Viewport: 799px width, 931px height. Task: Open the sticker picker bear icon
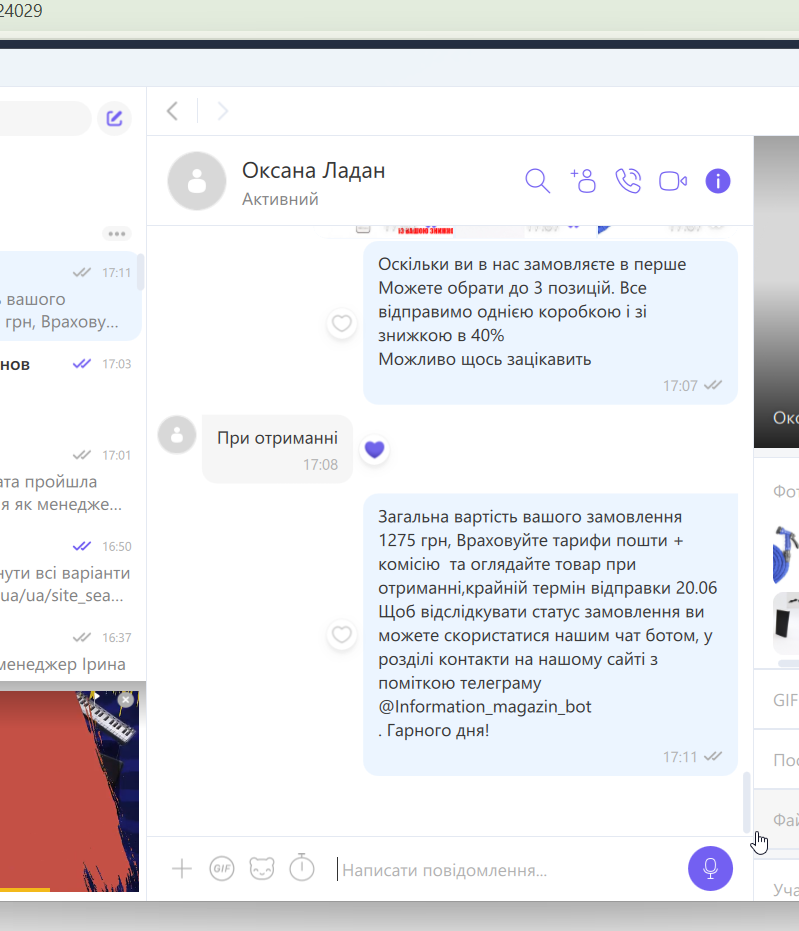coord(262,869)
